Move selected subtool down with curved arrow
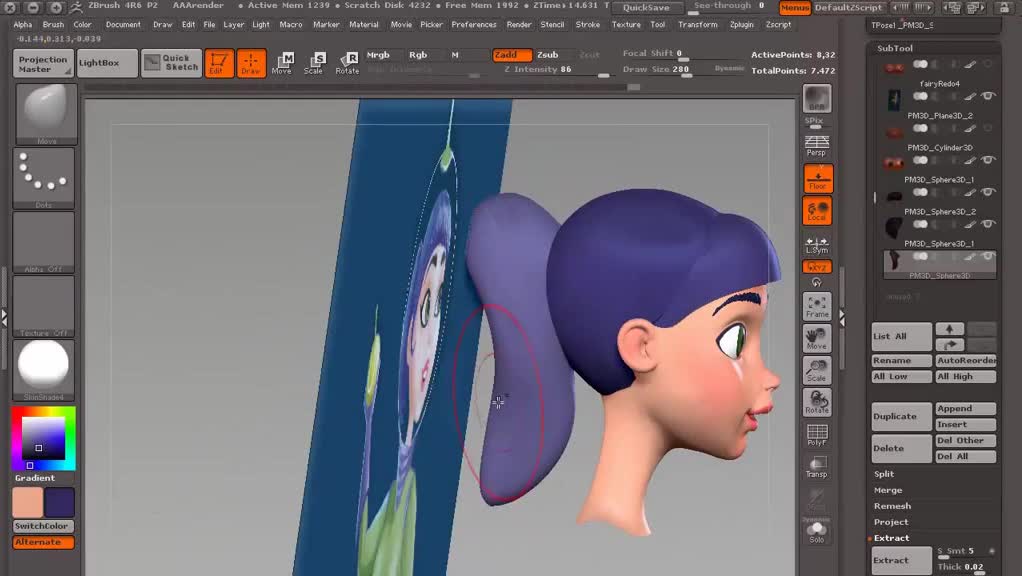This screenshot has height=576, width=1022. tap(950, 345)
